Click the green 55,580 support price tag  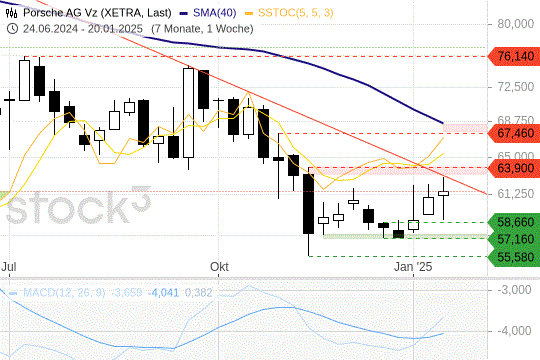pyautogui.click(x=514, y=257)
